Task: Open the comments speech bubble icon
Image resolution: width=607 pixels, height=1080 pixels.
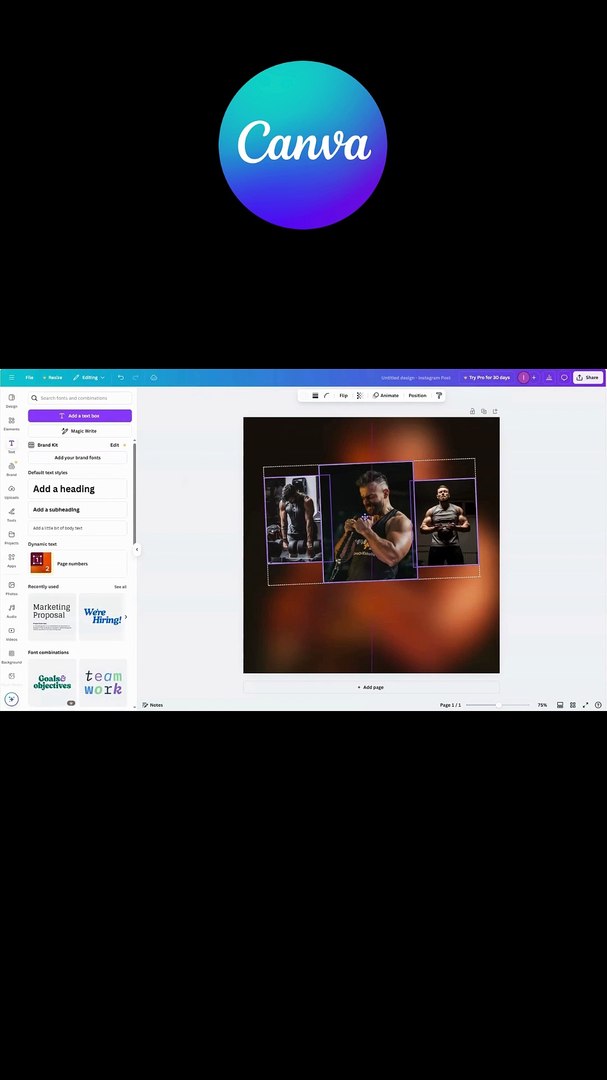Action: point(564,377)
